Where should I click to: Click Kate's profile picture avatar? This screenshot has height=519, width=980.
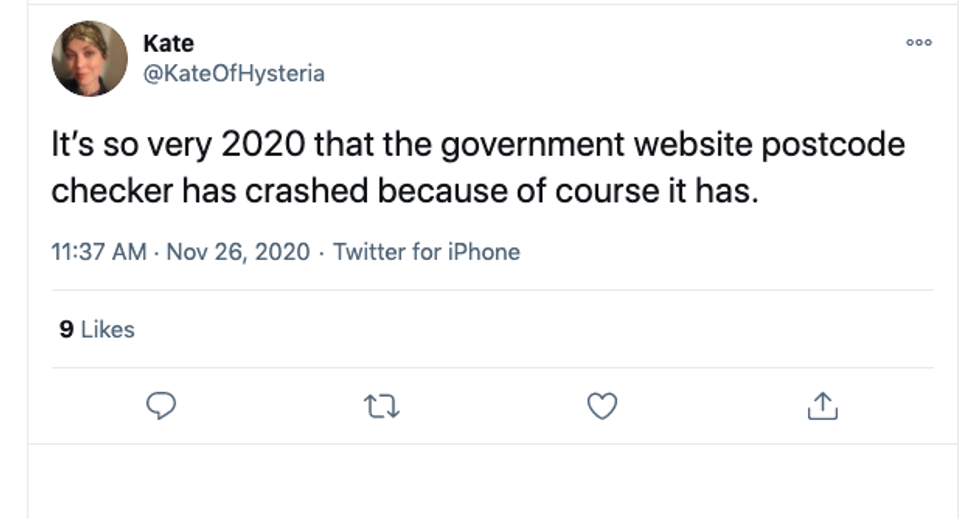90,58
